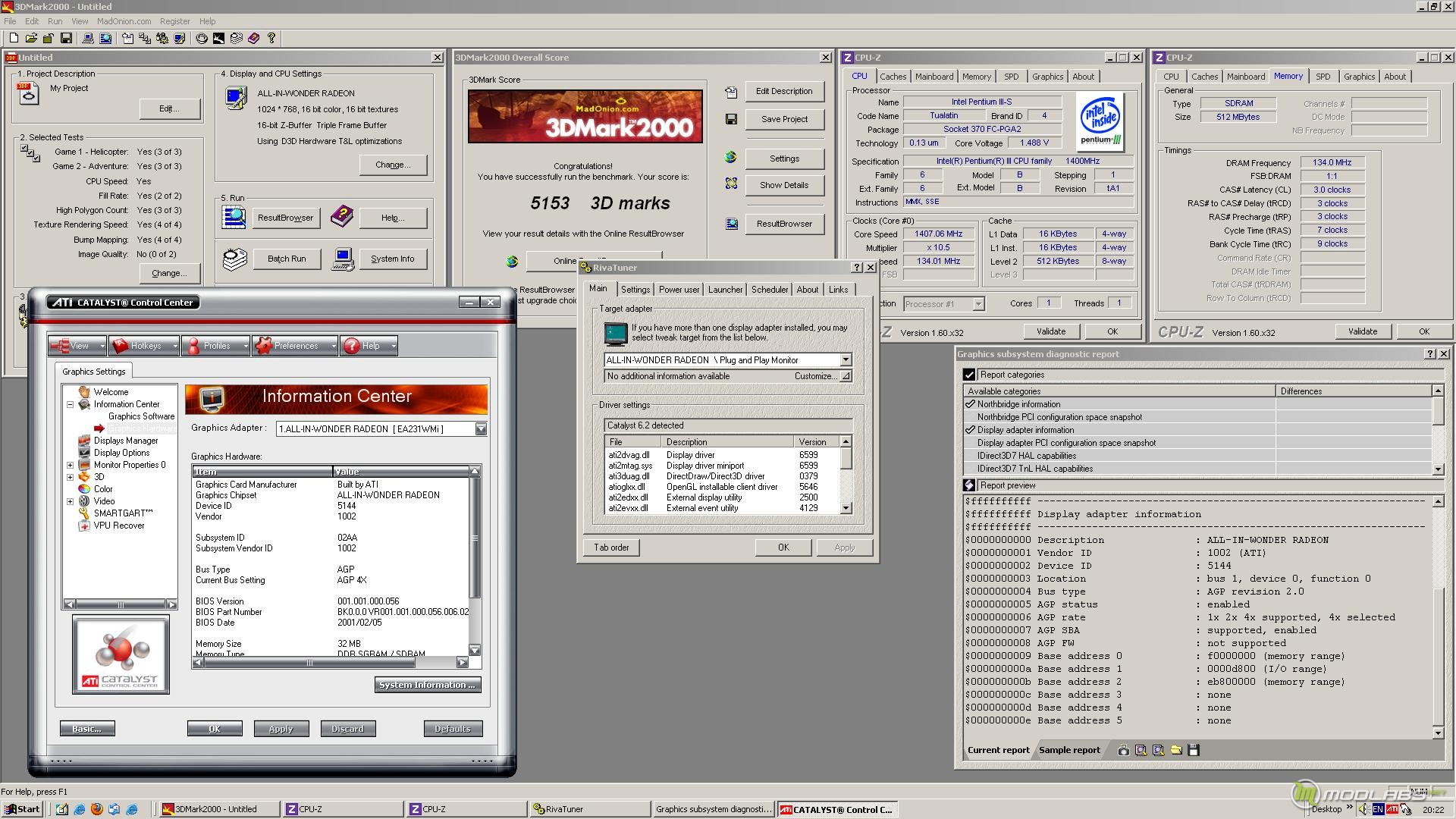Click the magnifier icon in Run section
The image size is (1456, 819).
coord(234,217)
